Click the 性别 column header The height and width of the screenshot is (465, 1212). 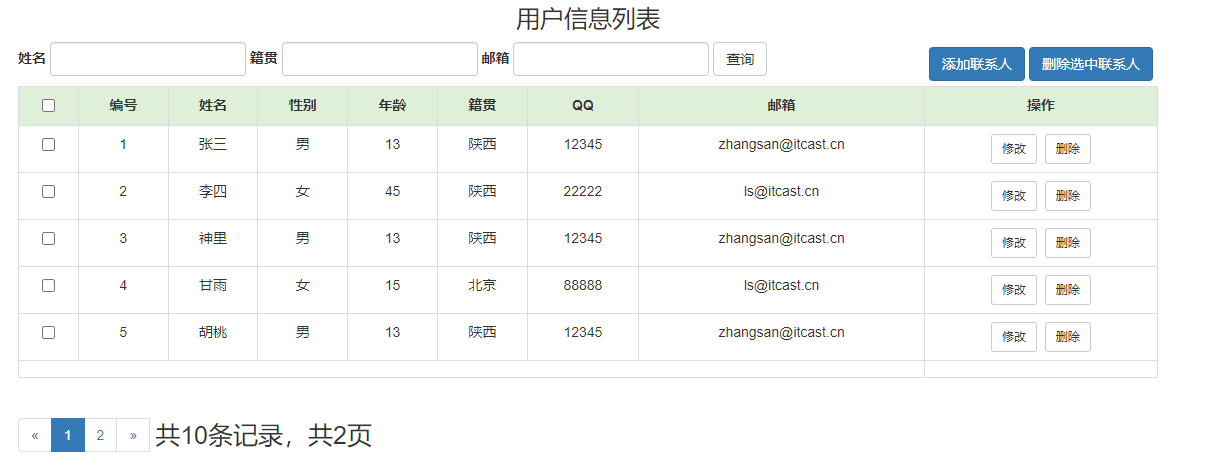[x=303, y=105]
